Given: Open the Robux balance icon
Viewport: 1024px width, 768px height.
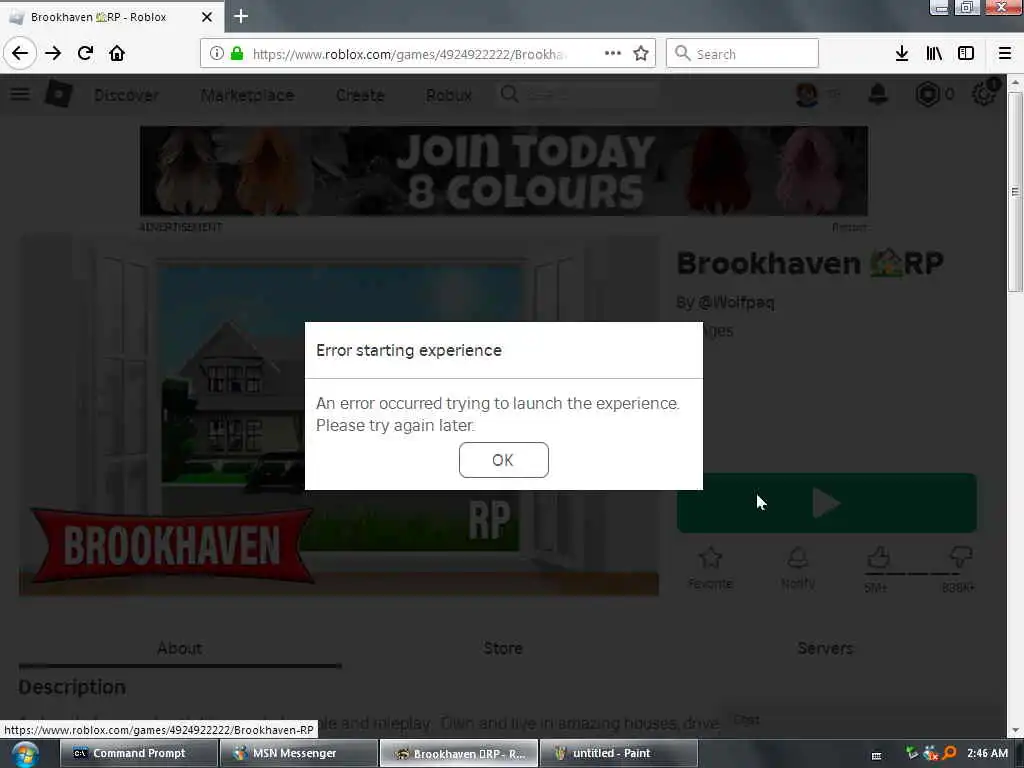Looking at the screenshot, I should (x=927, y=95).
